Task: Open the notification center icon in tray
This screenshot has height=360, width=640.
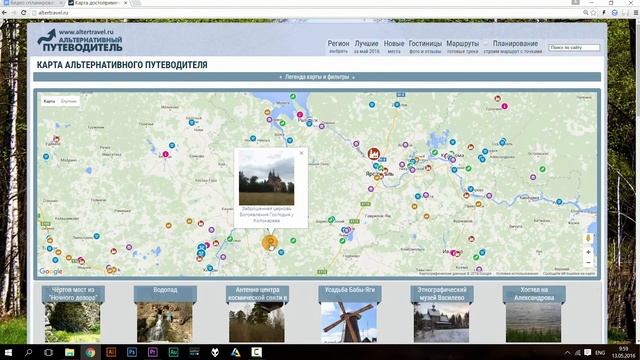Action: [587, 352]
